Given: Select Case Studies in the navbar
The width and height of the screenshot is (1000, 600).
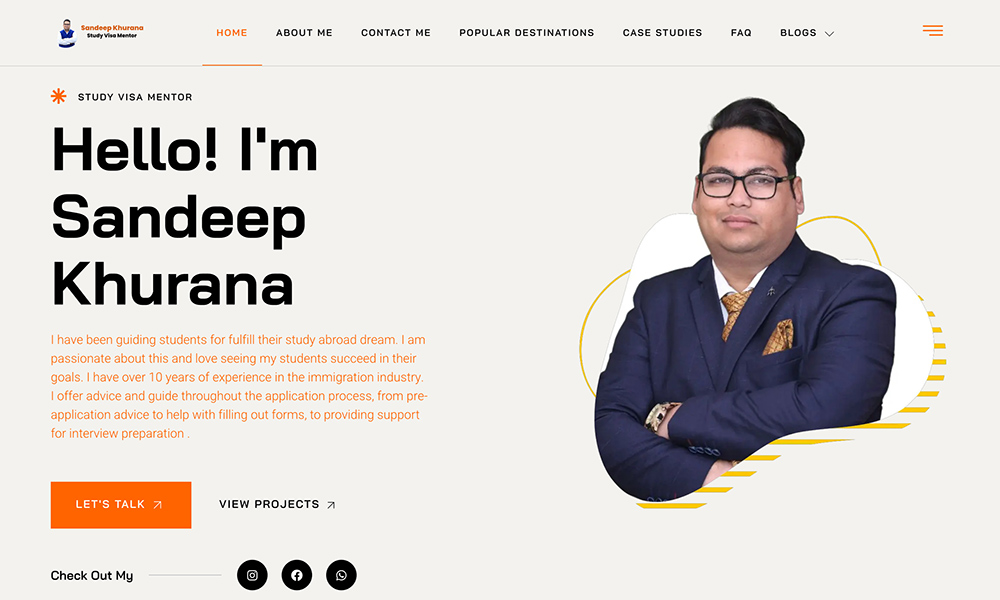Looking at the screenshot, I should point(662,33).
